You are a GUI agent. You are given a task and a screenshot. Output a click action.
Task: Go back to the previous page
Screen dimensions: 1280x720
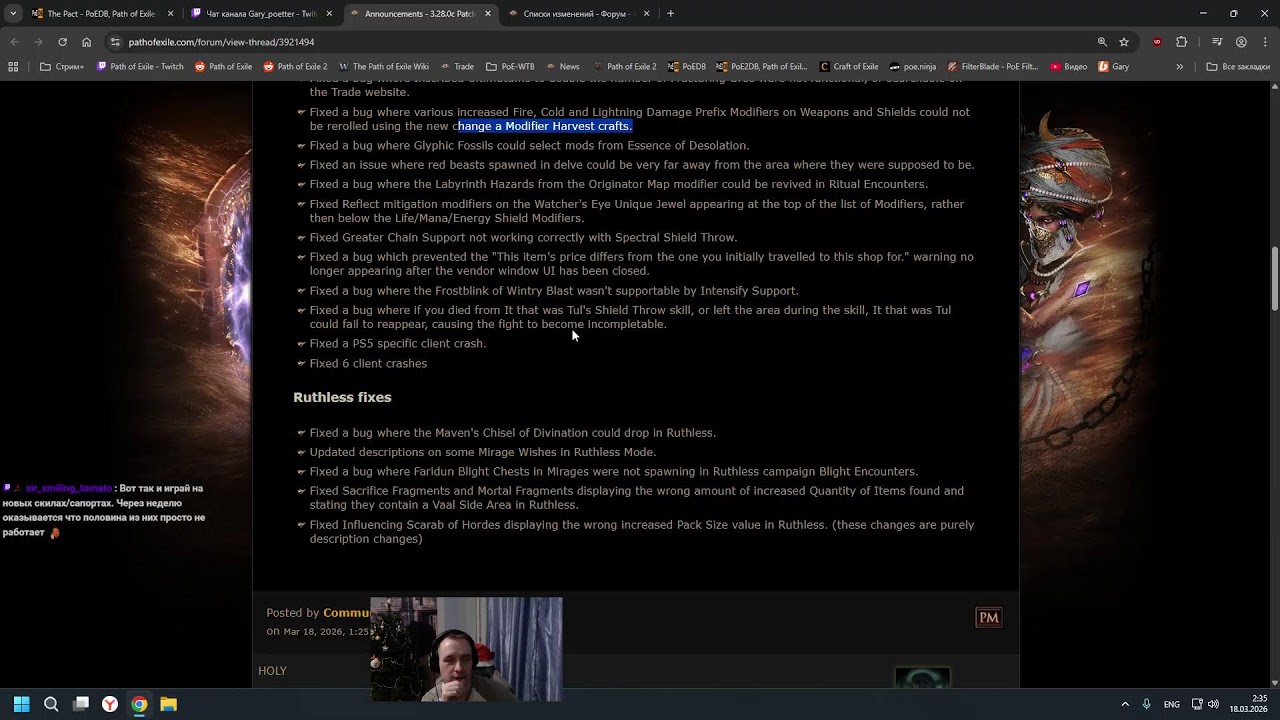(x=14, y=42)
